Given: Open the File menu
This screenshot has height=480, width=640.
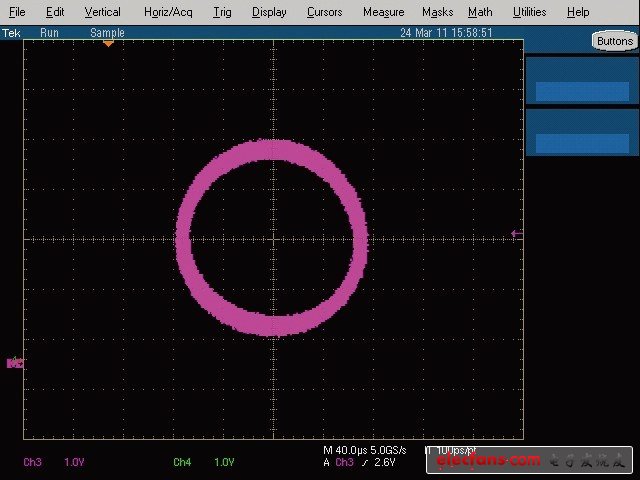Looking at the screenshot, I should tap(17, 12).
